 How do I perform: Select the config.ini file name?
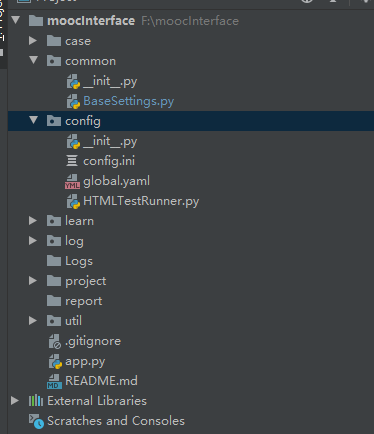(x=109, y=161)
